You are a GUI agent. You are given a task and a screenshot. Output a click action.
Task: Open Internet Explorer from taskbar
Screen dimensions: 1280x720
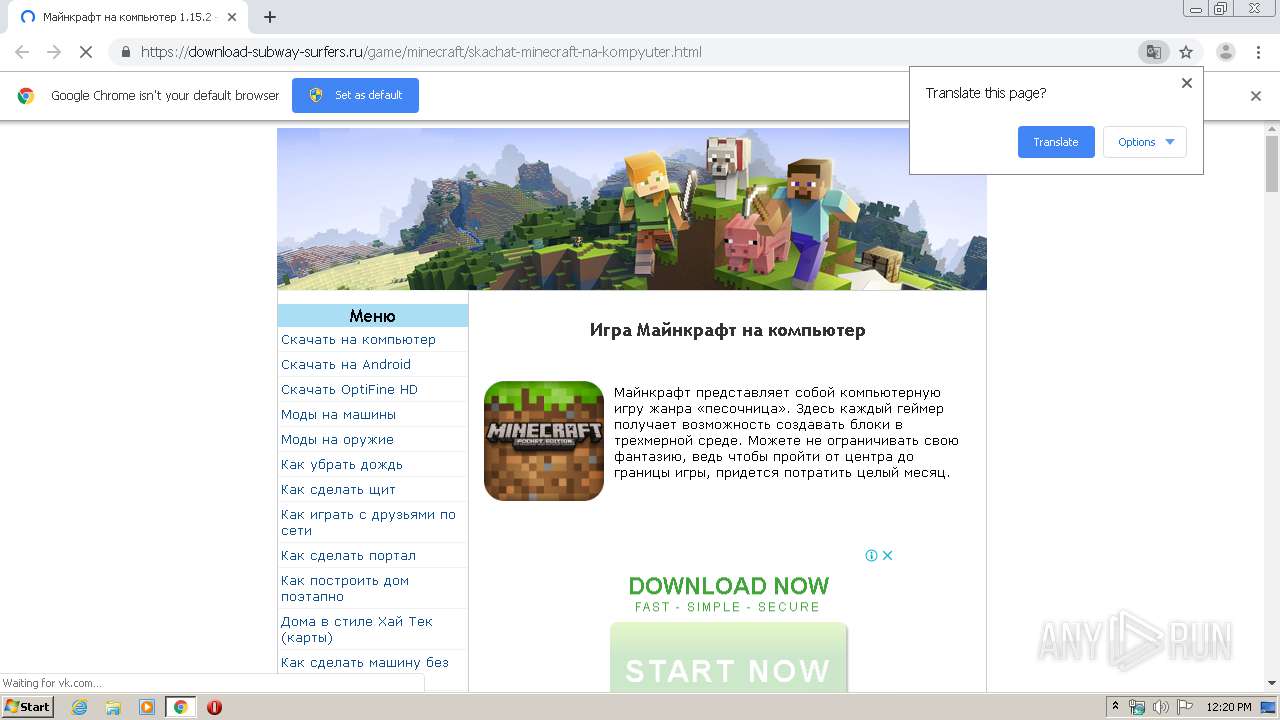[x=79, y=707]
